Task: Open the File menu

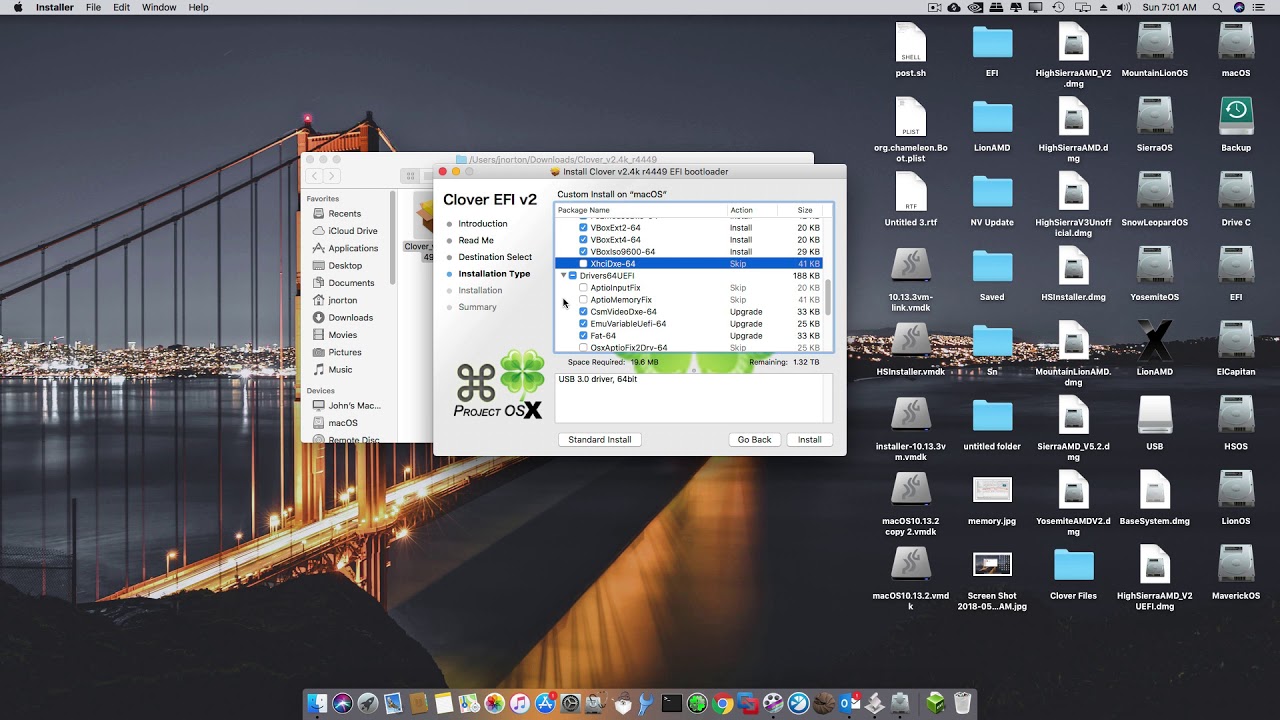Action: (x=93, y=7)
